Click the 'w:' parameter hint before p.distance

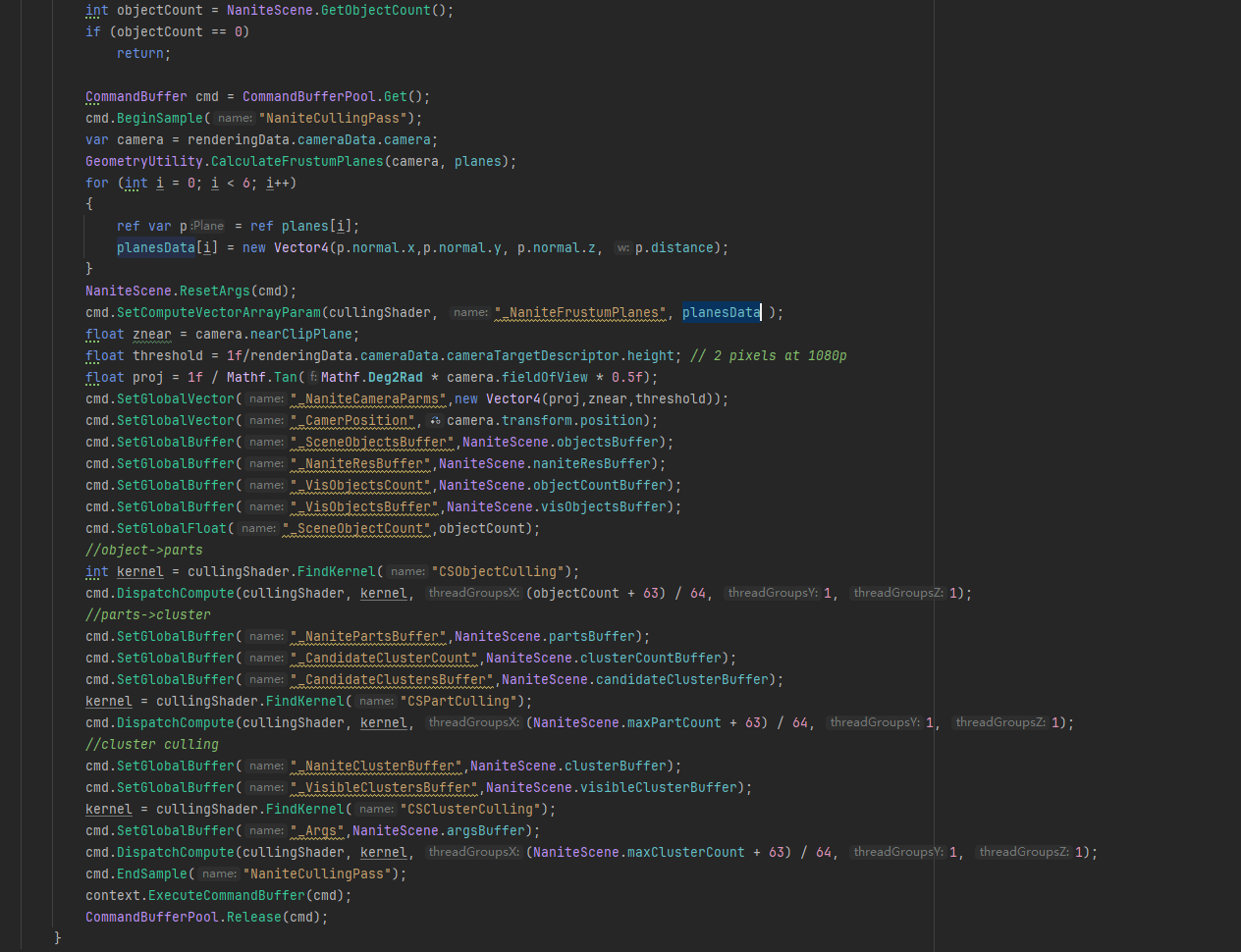pyautogui.click(x=622, y=248)
